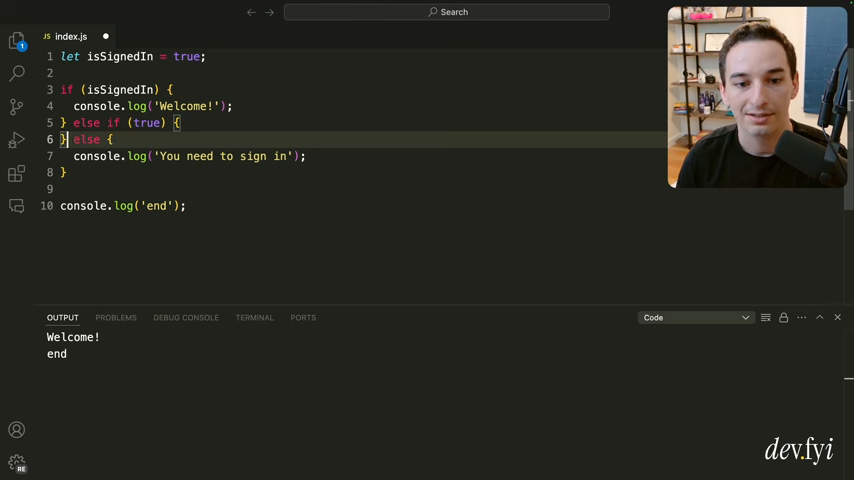Screen dimensions: 854x480
Task: Switch to the OUTPUT tab
Action: (x=63, y=318)
